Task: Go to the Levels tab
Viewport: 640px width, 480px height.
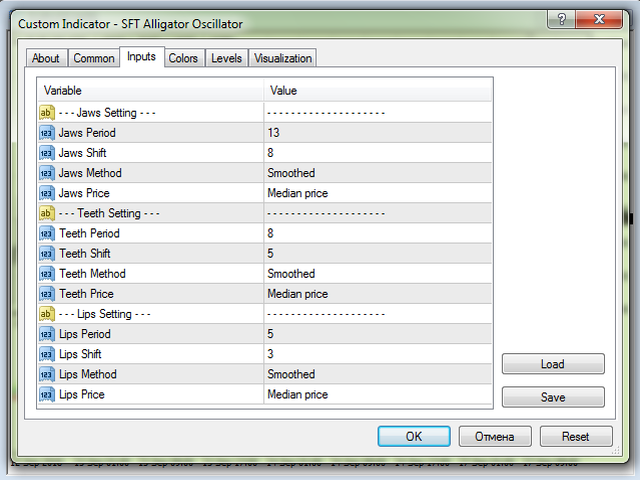Action: [227, 58]
